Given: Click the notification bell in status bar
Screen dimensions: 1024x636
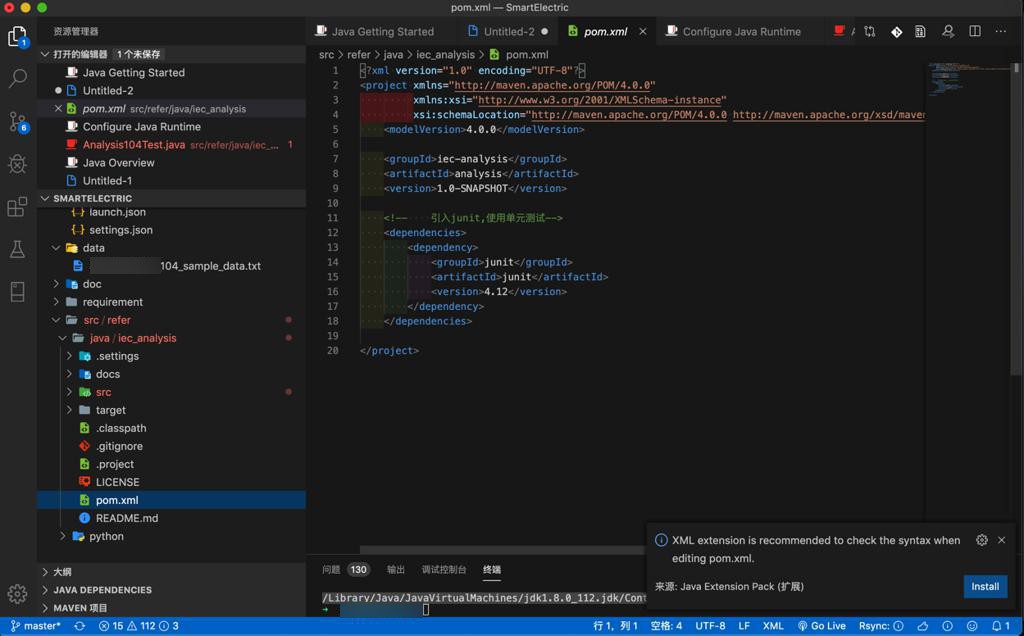Looking at the screenshot, I should click(996, 626).
